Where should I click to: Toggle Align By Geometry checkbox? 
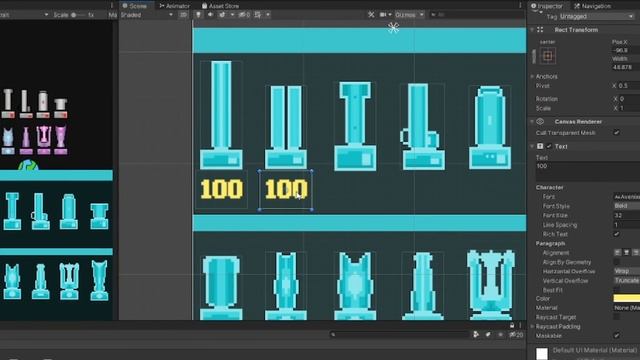pos(616,262)
